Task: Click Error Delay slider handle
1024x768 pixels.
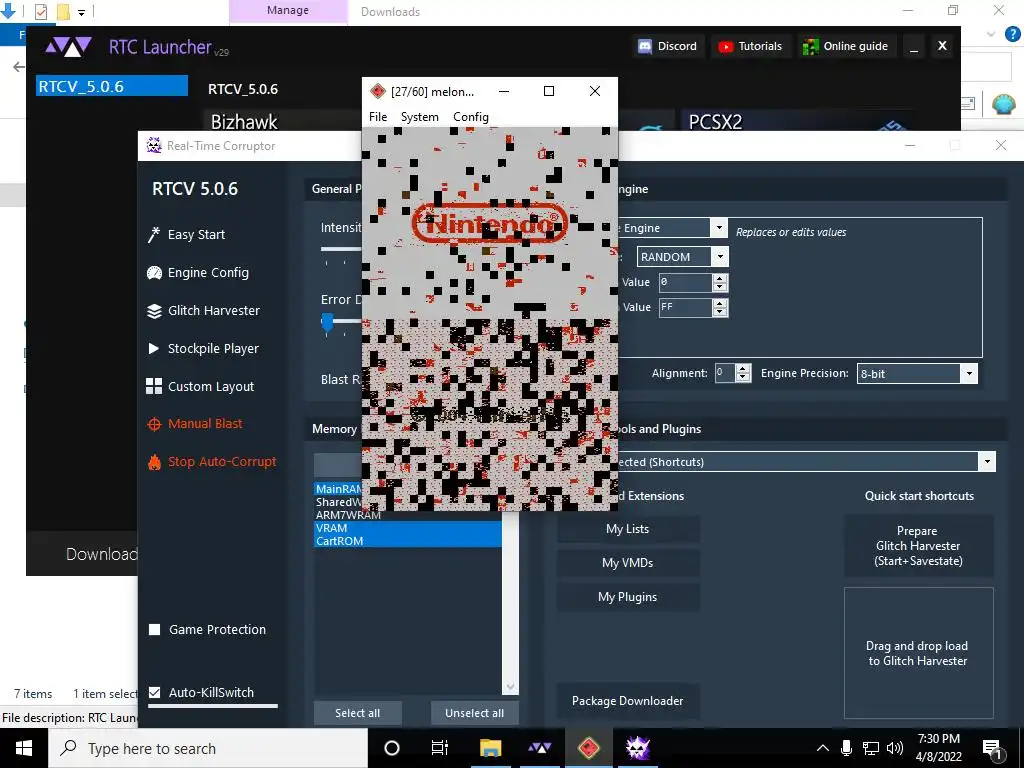Action: point(327,321)
